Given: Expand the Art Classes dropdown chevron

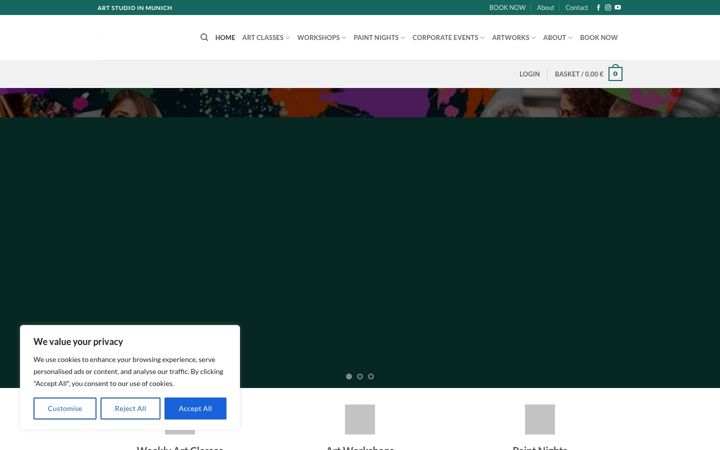Looking at the screenshot, I should tap(287, 38).
